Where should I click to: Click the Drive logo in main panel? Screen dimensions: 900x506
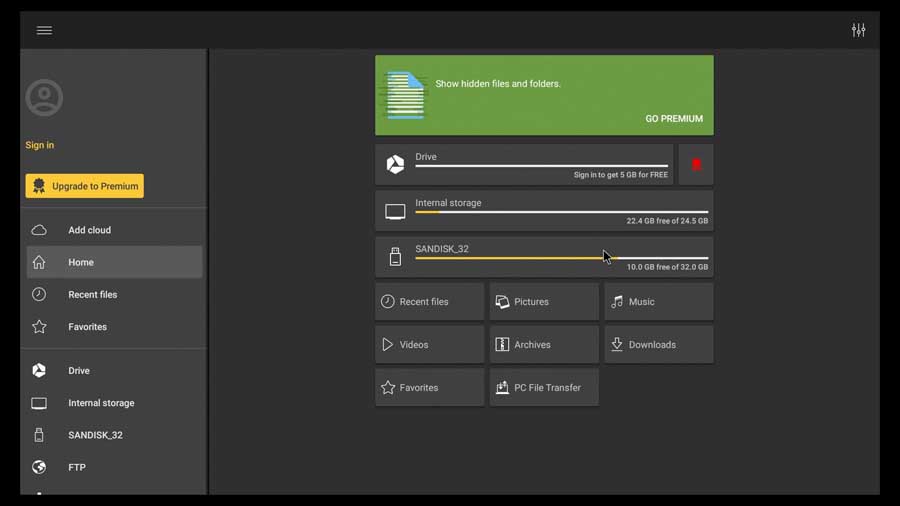click(x=395, y=165)
